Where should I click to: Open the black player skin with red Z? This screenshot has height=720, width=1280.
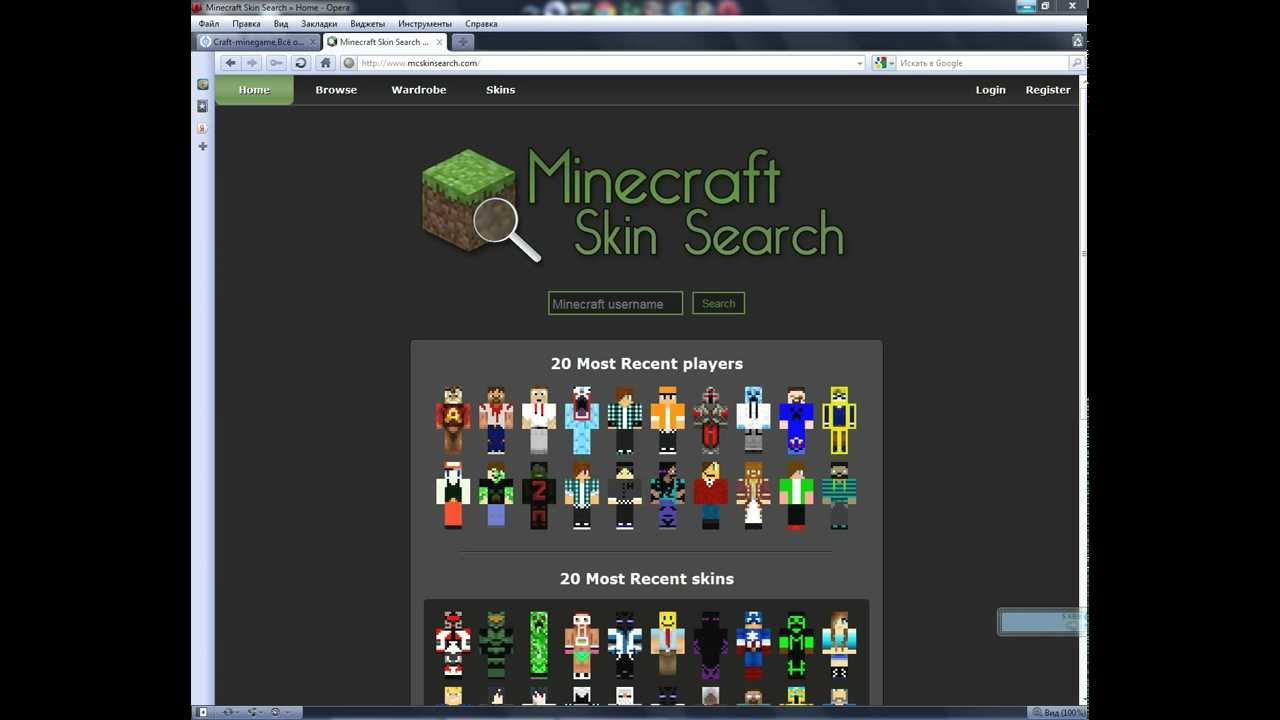539,495
